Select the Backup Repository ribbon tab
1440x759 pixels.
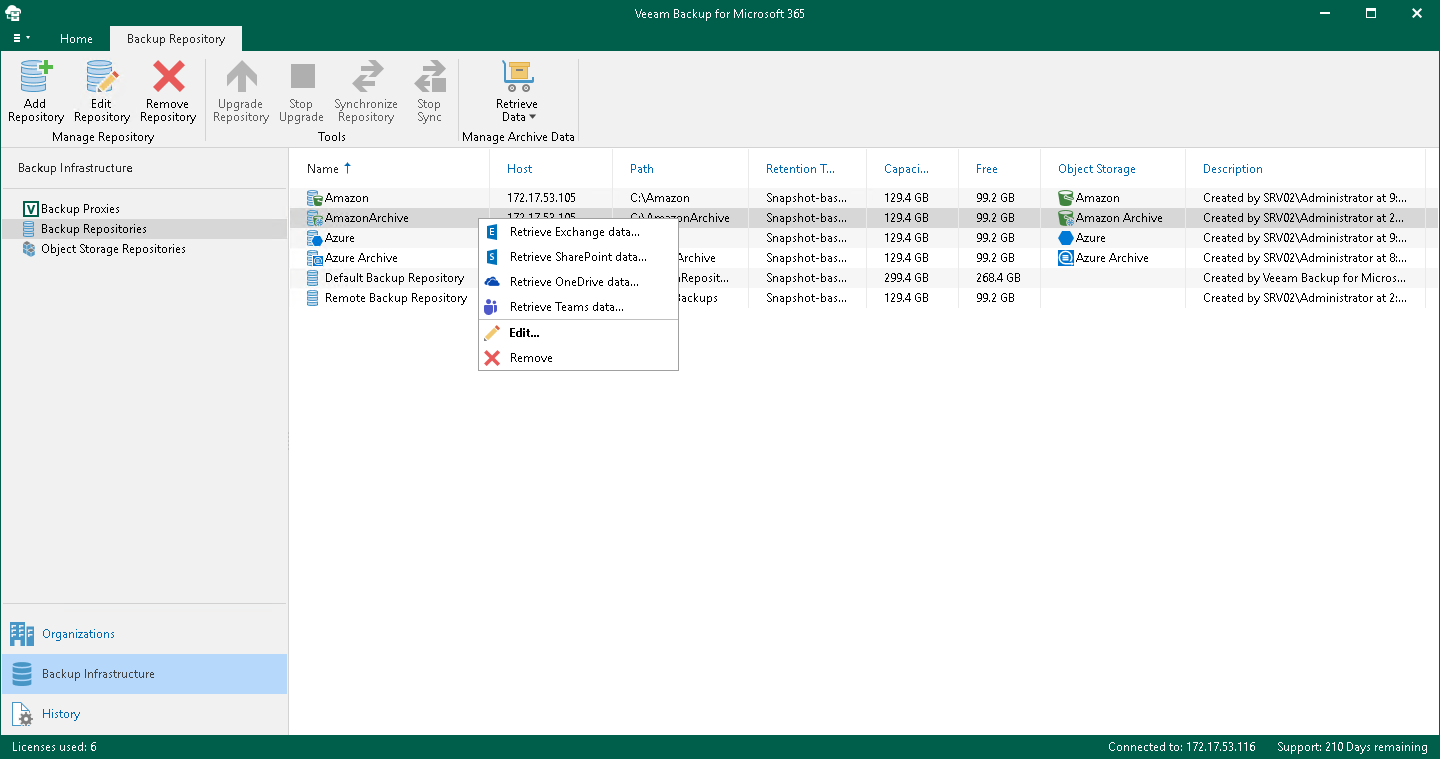[x=176, y=39]
